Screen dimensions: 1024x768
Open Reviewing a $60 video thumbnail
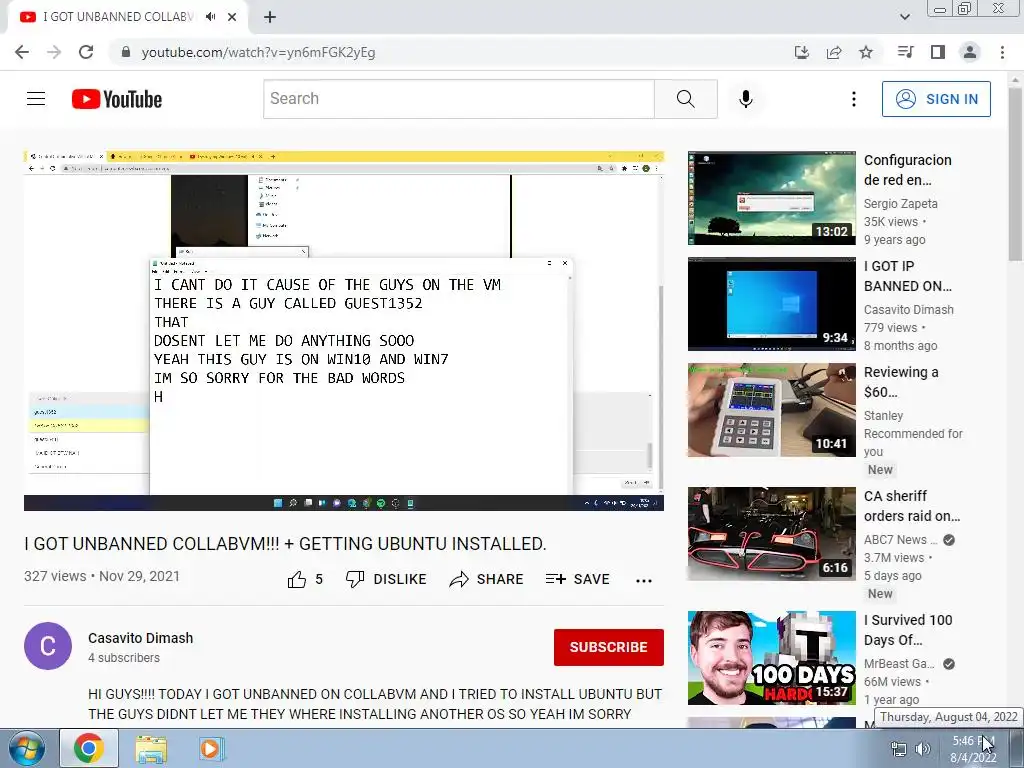point(771,410)
